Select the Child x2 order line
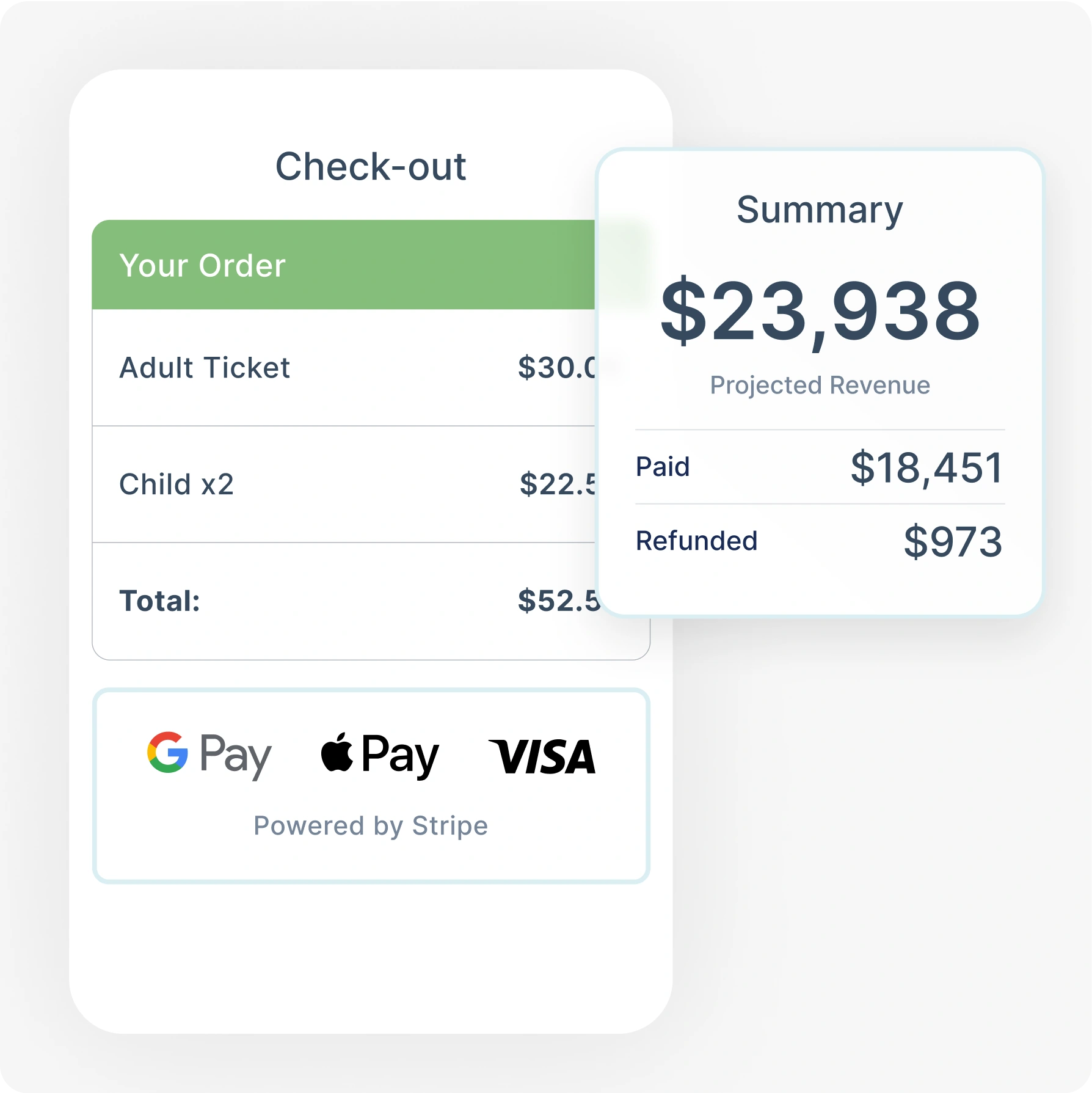The width and height of the screenshot is (1092, 1093). coord(177,484)
